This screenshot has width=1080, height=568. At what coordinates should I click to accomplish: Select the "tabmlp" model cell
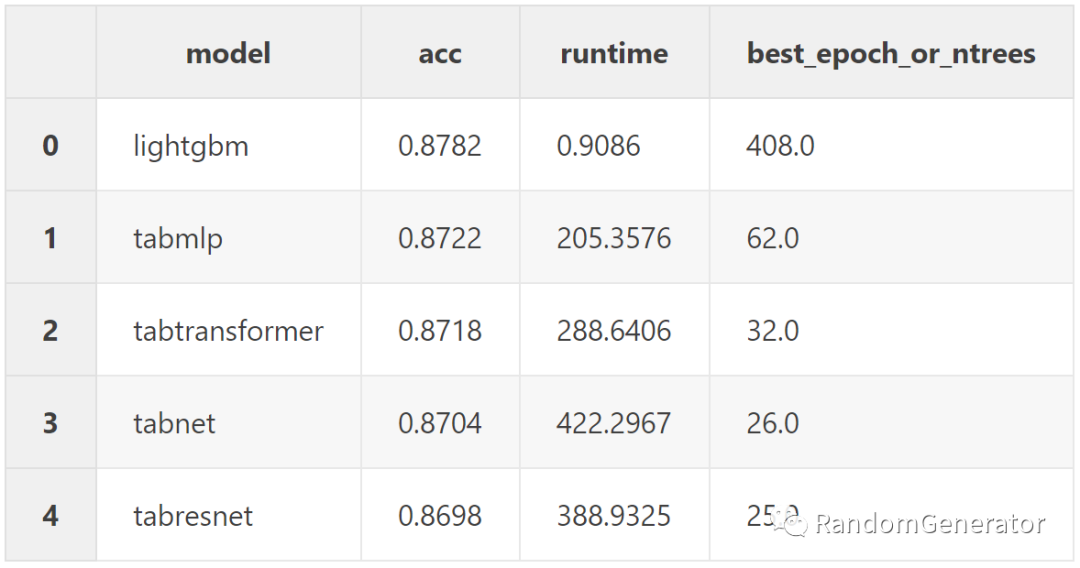(178, 239)
